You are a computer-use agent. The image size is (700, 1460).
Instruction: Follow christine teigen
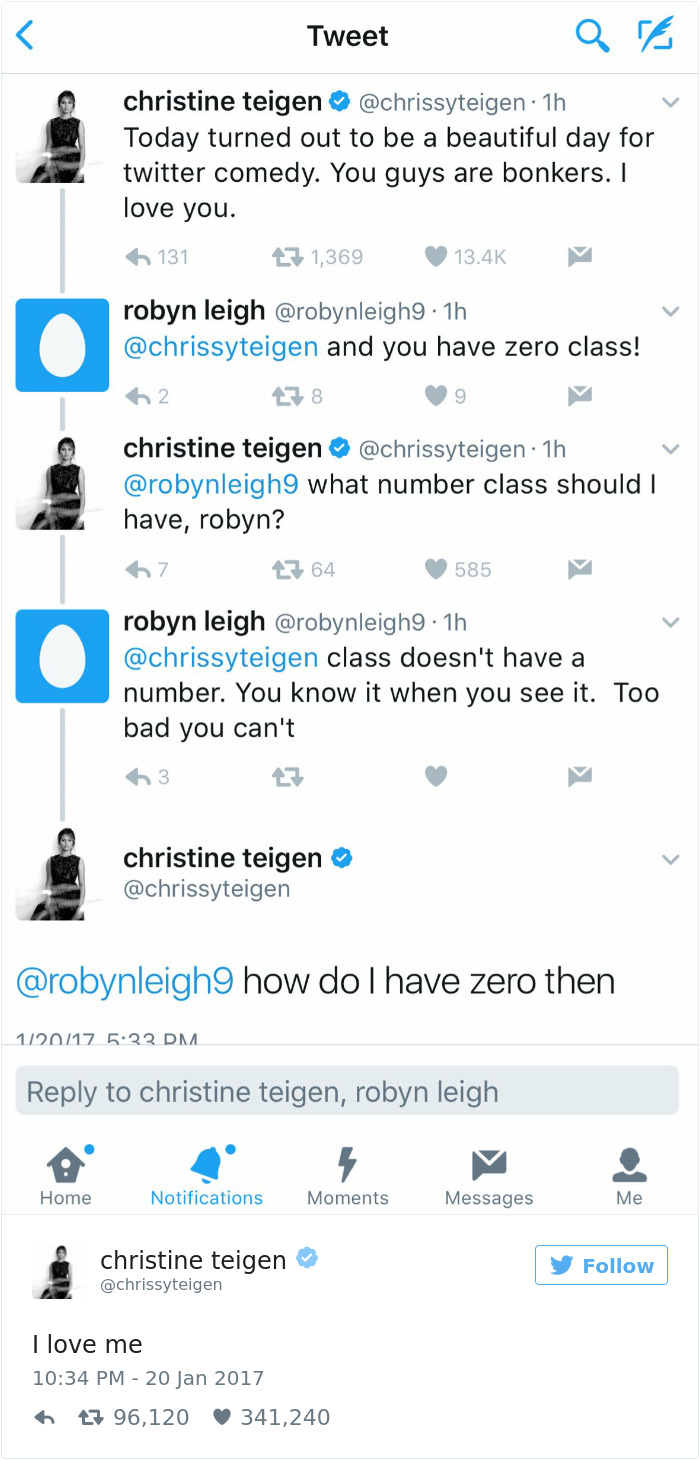pyautogui.click(x=601, y=1264)
